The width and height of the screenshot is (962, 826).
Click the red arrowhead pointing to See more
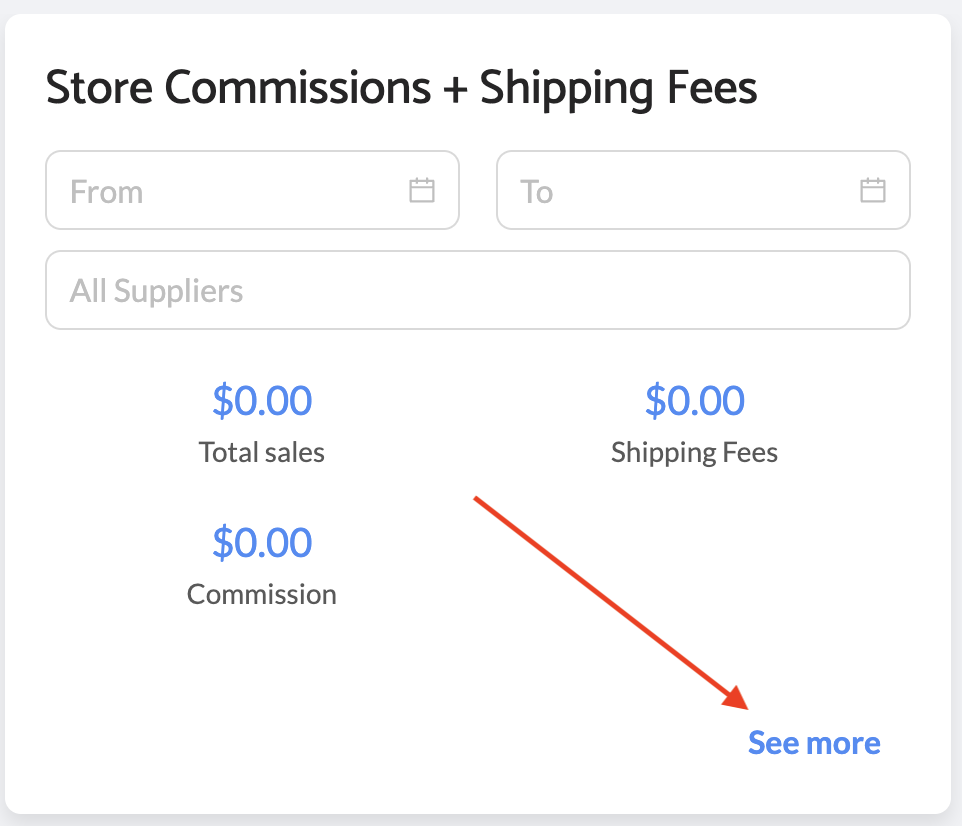coord(737,699)
